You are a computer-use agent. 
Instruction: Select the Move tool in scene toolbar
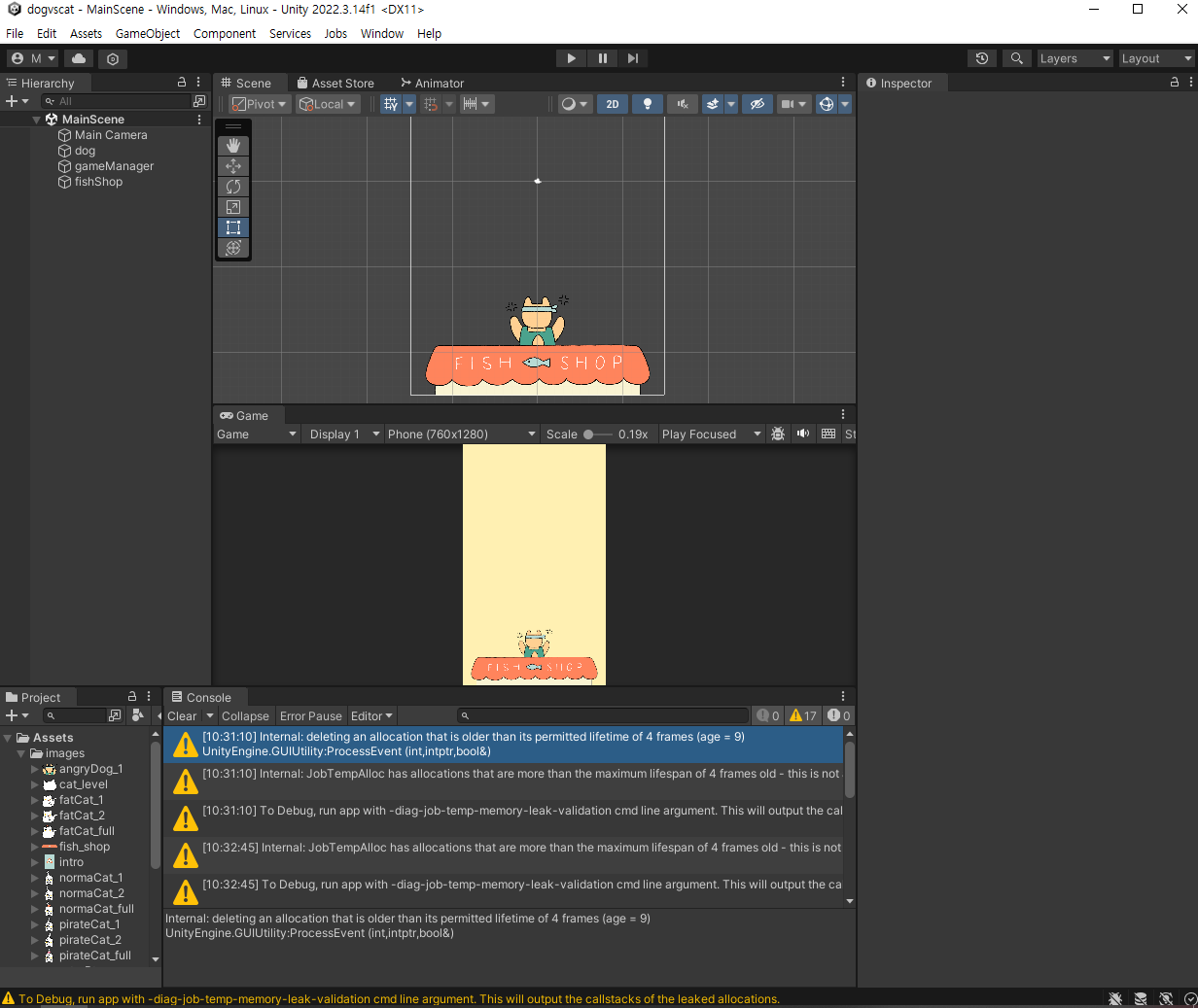[233, 166]
